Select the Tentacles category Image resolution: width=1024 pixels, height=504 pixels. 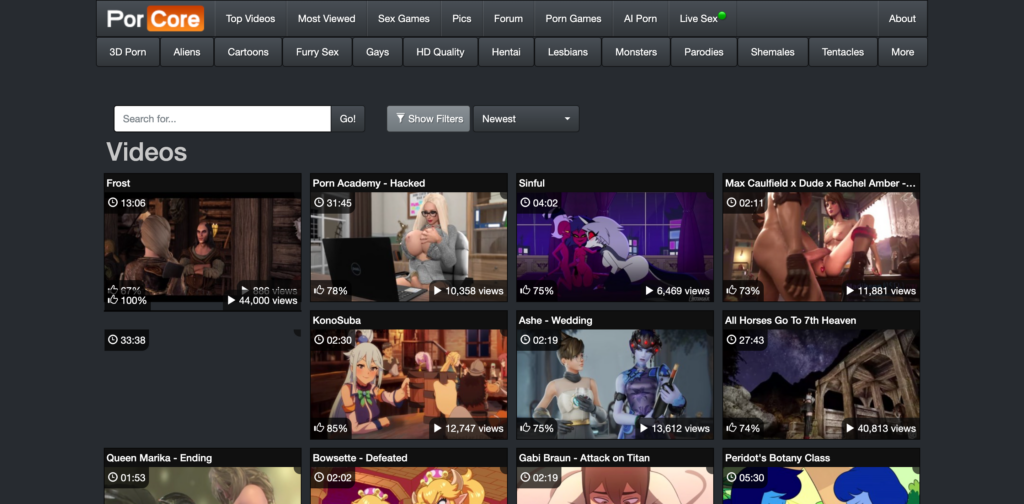click(842, 52)
